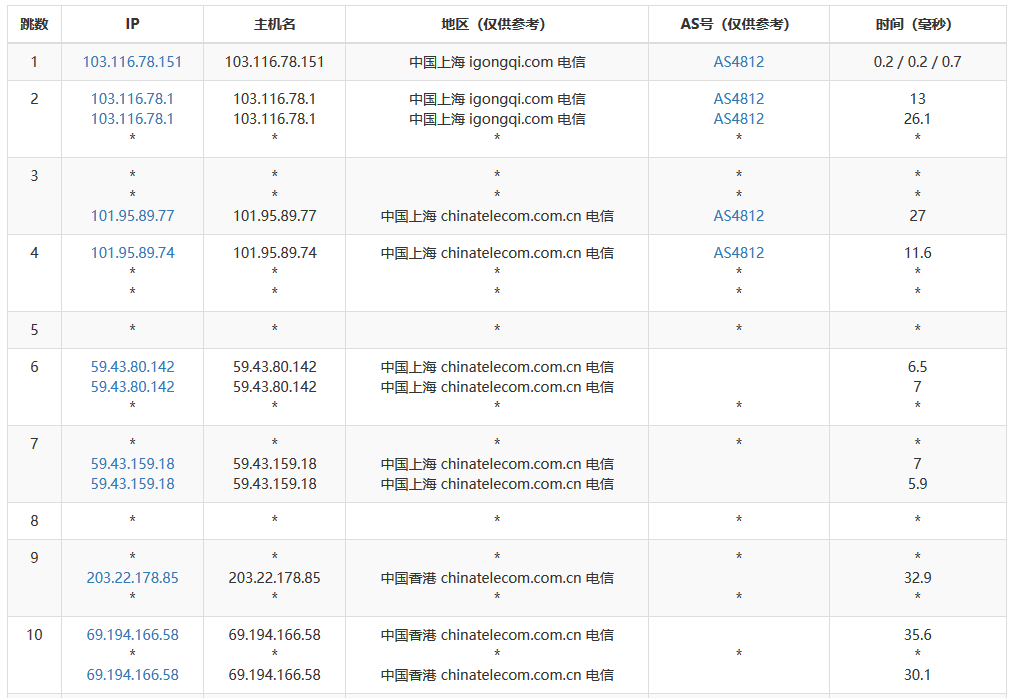This screenshot has width=1015, height=698.
Task: Click the 跳数 column header
Action: coord(34,24)
